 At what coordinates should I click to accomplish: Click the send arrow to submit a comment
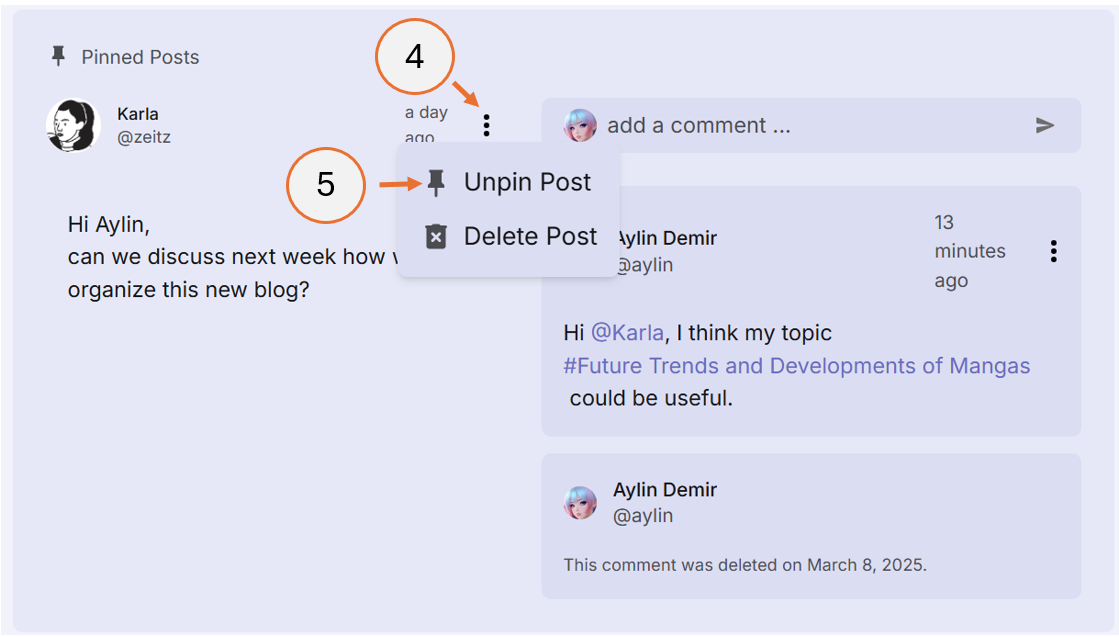[1045, 125]
